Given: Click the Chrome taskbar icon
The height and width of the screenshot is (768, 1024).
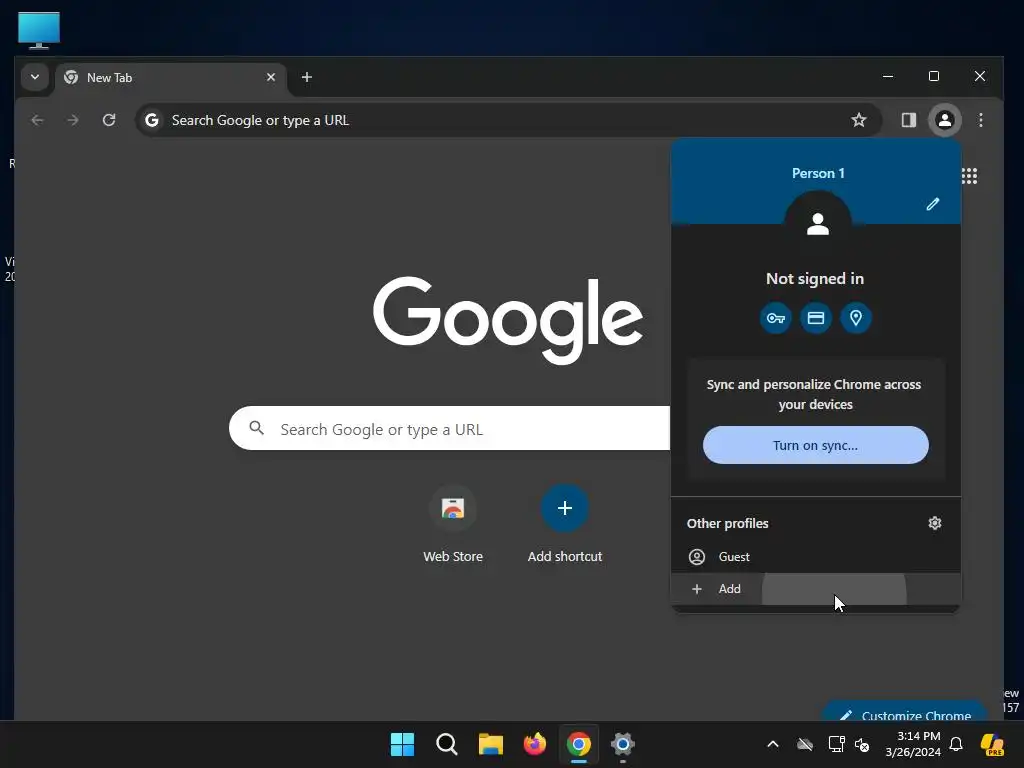Looking at the screenshot, I should (x=579, y=744).
